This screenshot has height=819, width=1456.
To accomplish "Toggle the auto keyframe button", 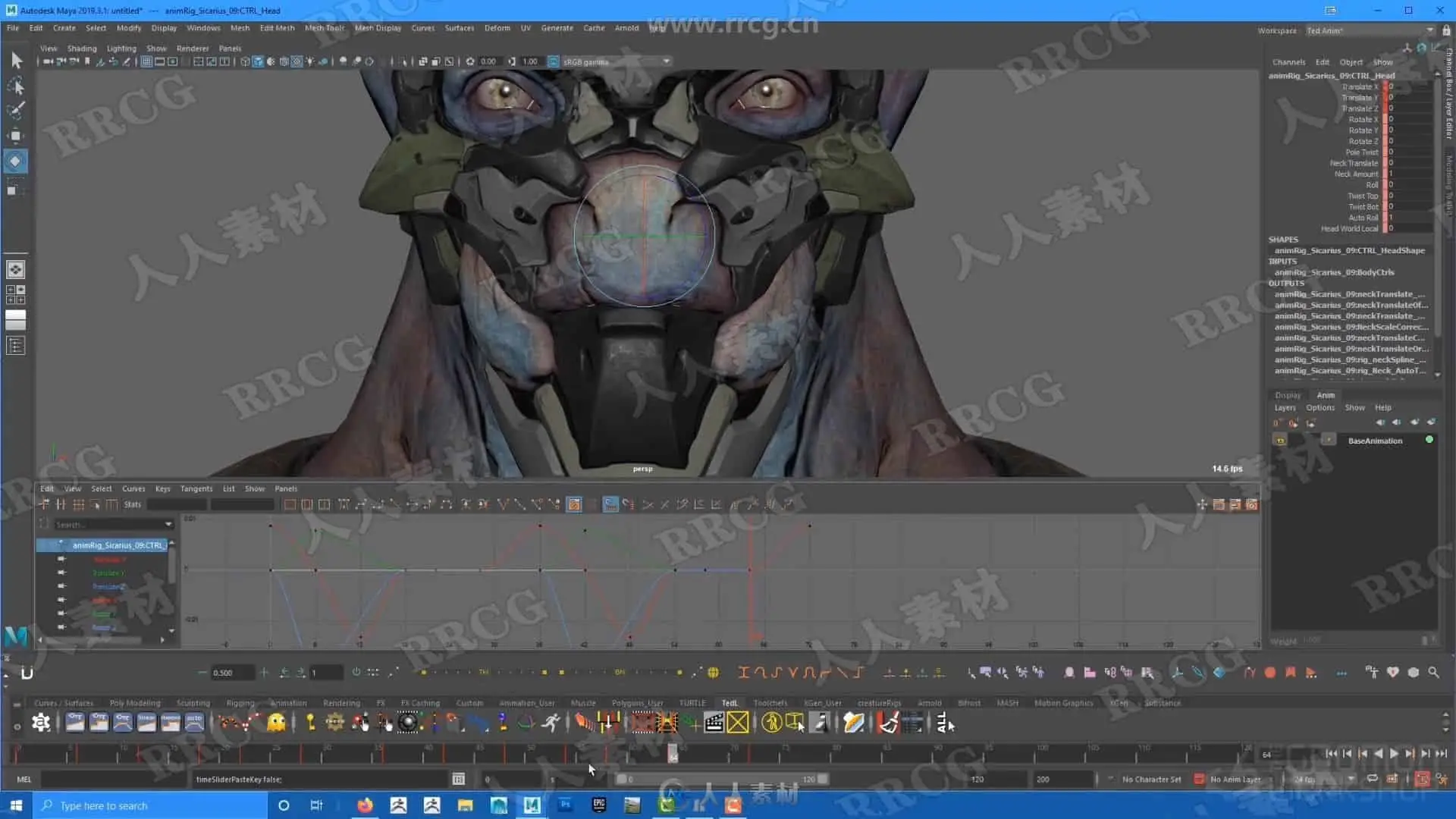I will pyautogui.click(x=1423, y=780).
